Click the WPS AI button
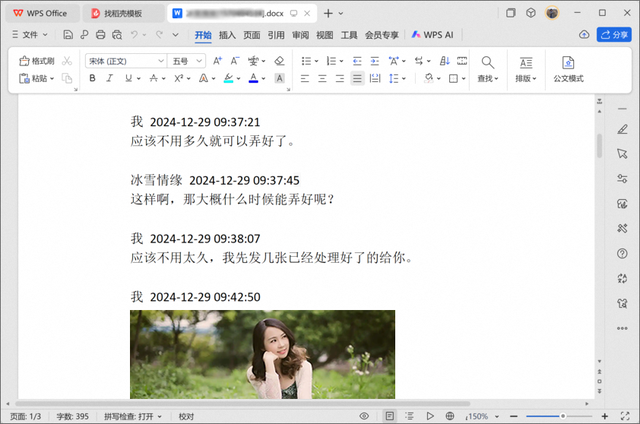This screenshot has width=640, height=424. point(432,34)
